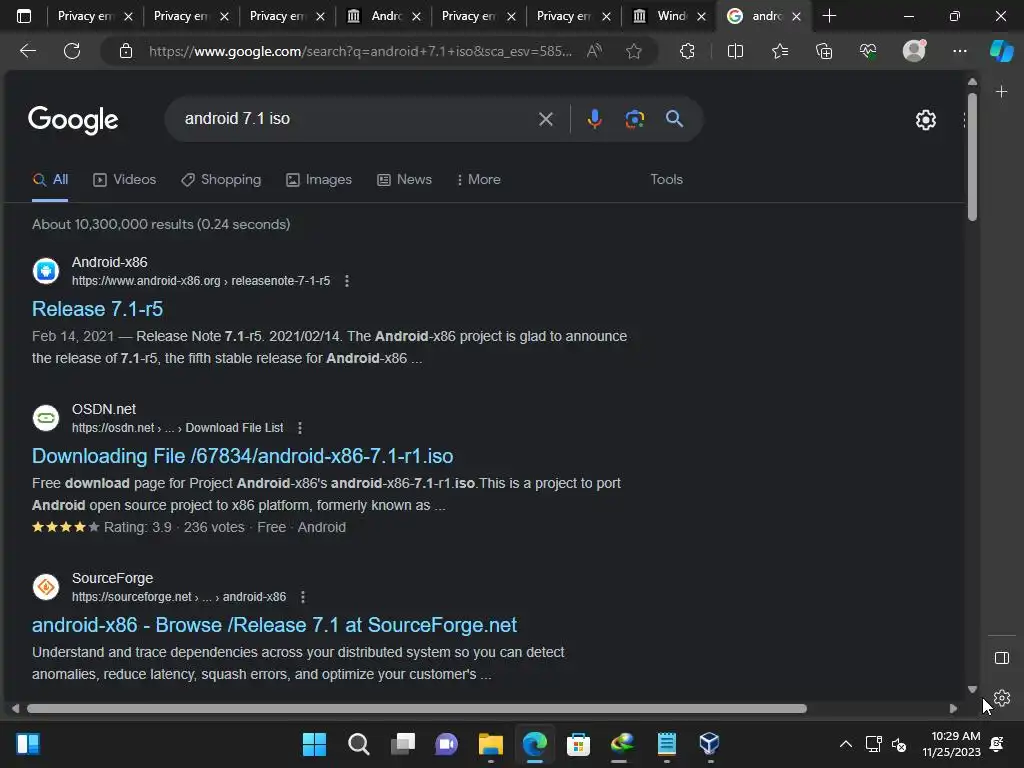Switch to the Videos results tab

[125, 180]
